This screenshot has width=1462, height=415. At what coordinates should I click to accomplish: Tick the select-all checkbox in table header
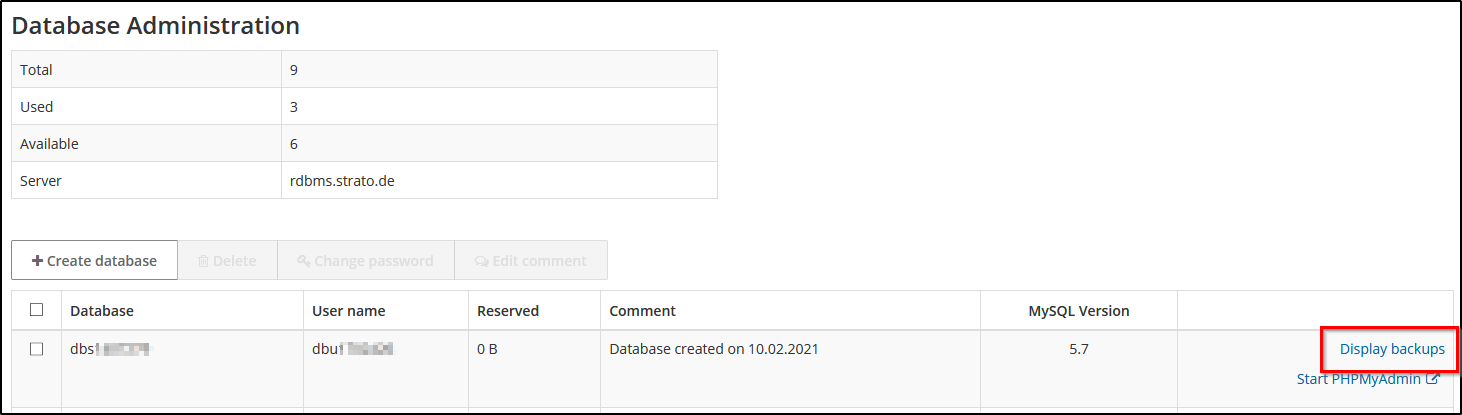tap(37, 310)
